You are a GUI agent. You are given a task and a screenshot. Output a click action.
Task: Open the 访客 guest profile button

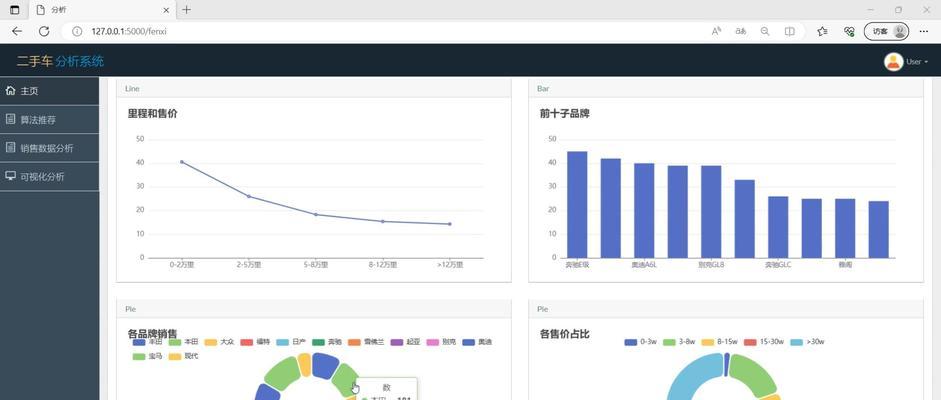tap(886, 31)
